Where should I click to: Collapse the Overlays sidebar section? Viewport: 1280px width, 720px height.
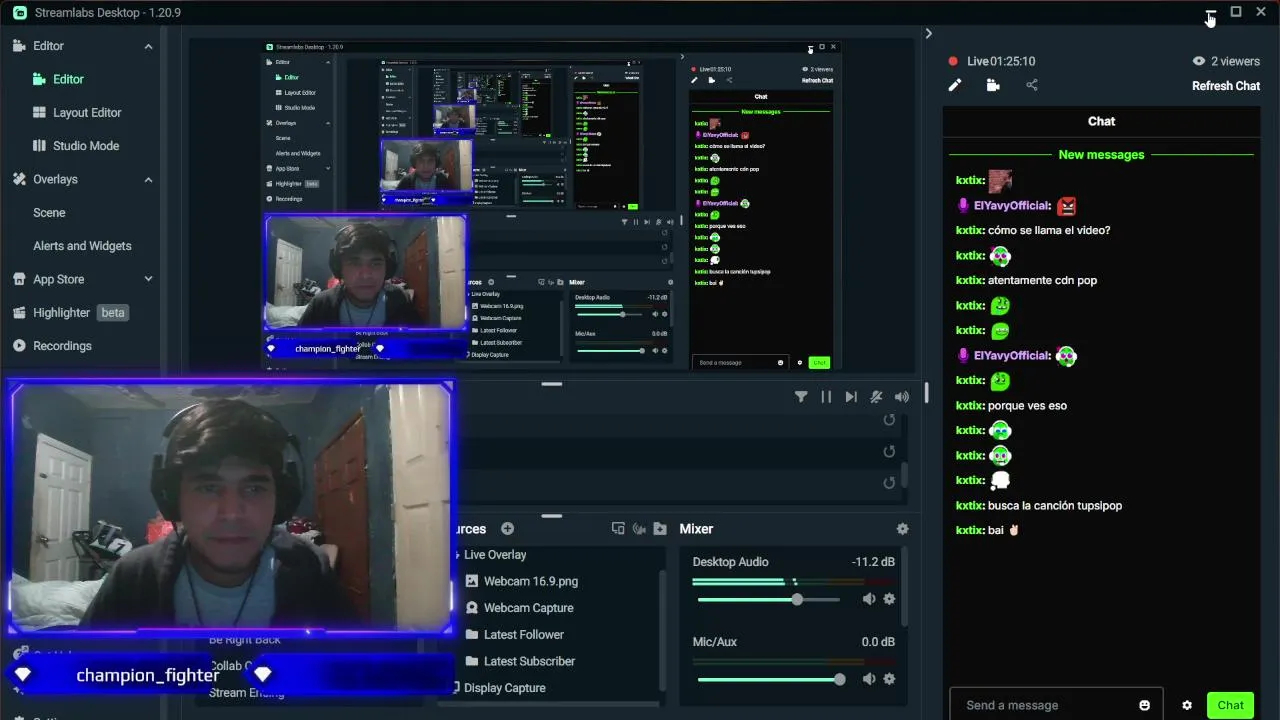[x=148, y=180]
